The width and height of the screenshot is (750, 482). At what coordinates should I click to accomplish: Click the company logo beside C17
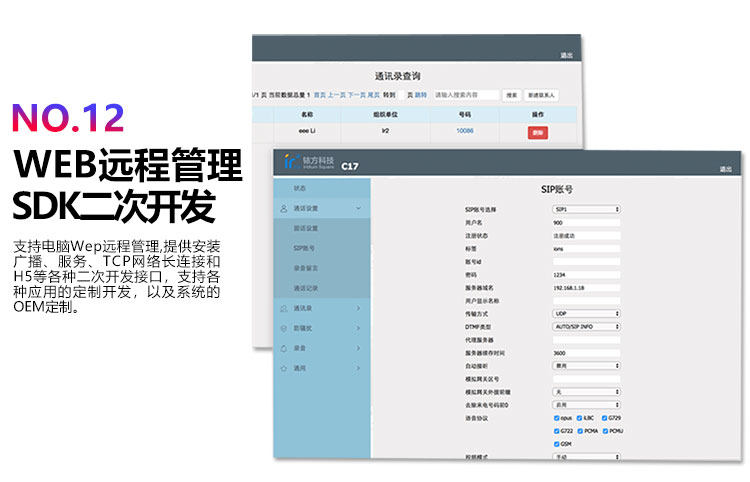point(309,162)
